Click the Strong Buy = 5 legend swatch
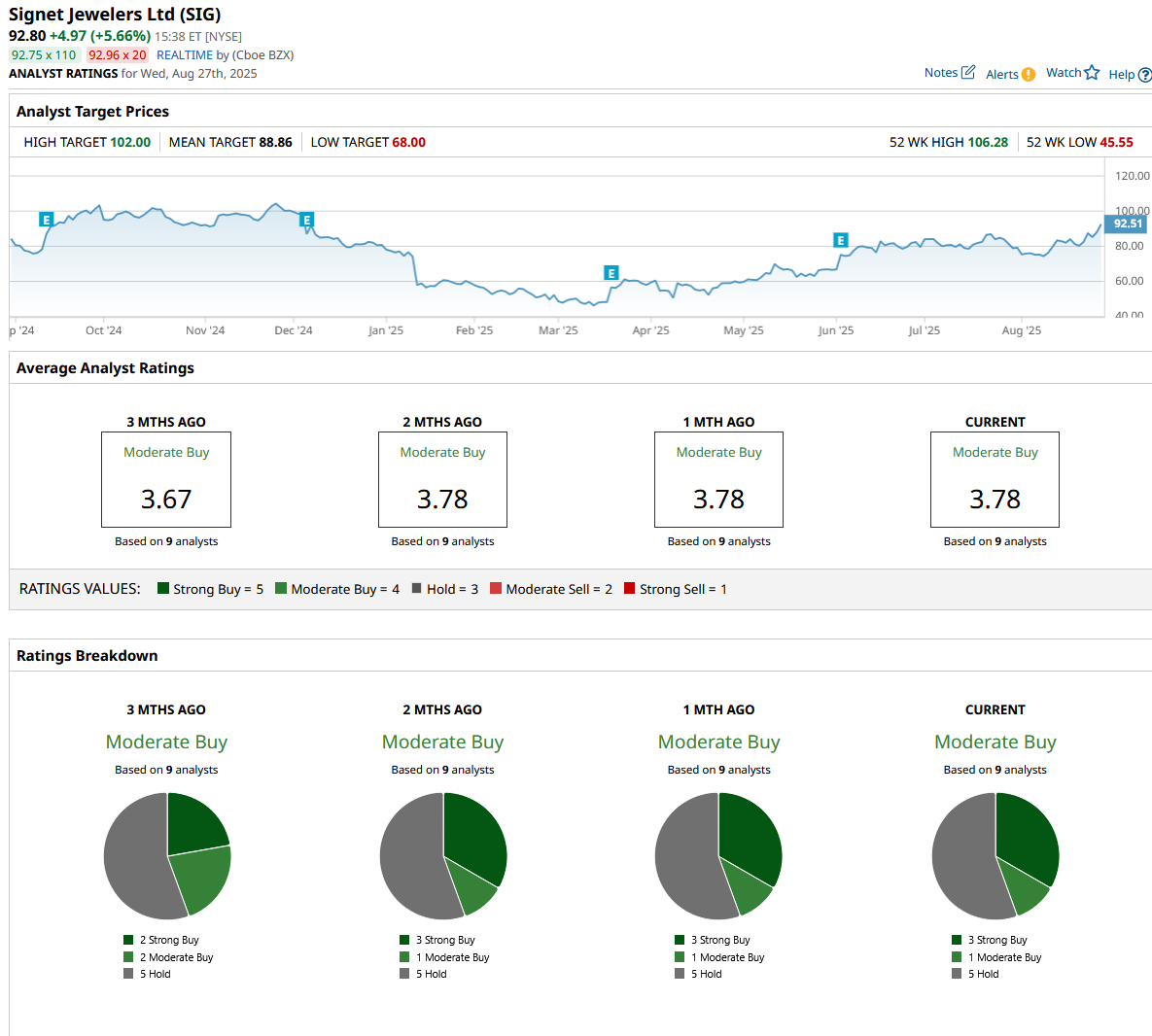Viewport: 1152px width, 1036px height. 163,588
